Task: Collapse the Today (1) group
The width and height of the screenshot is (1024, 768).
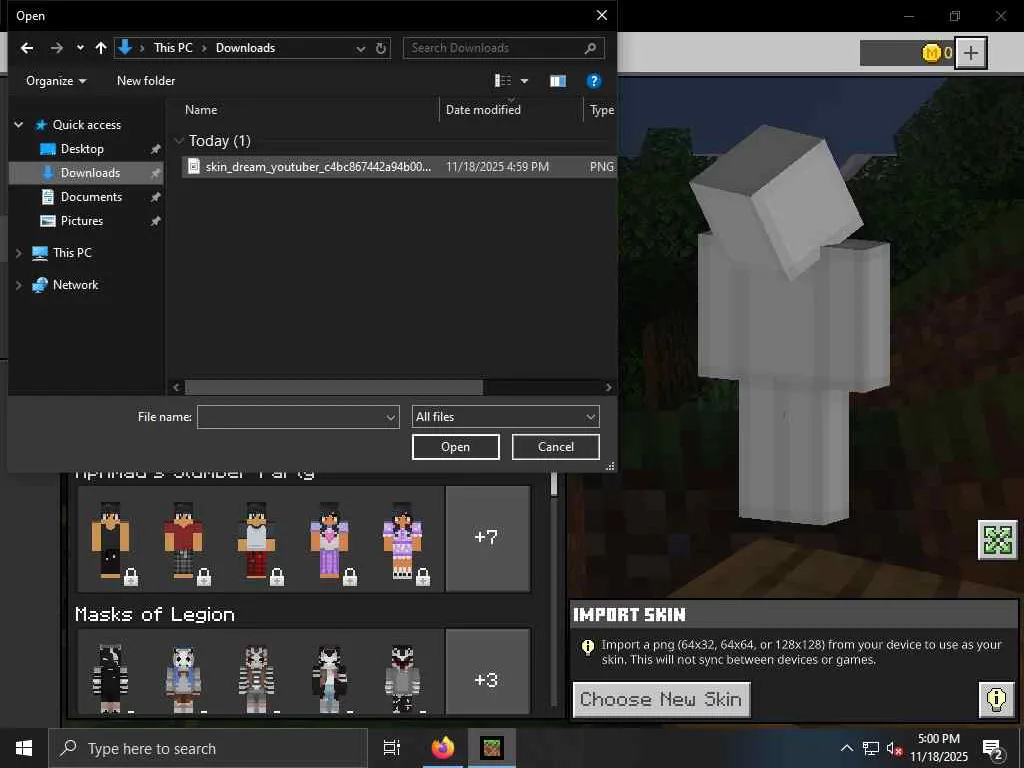Action: pyautogui.click(x=179, y=140)
